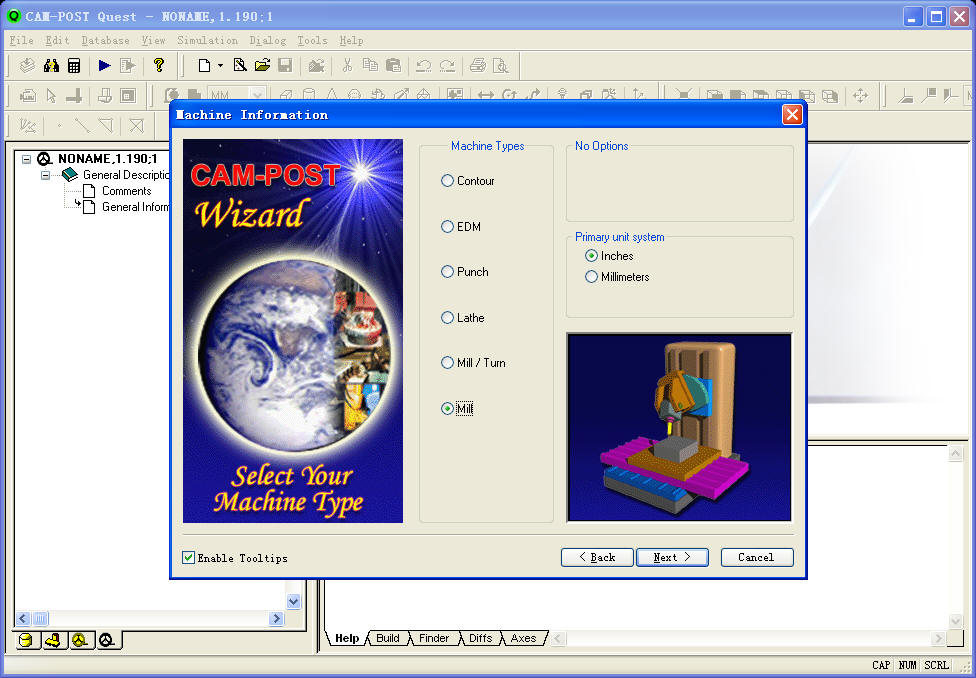This screenshot has height=678, width=976.
Task: Click the milling machine preview image
Action: pyautogui.click(x=679, y=427)
